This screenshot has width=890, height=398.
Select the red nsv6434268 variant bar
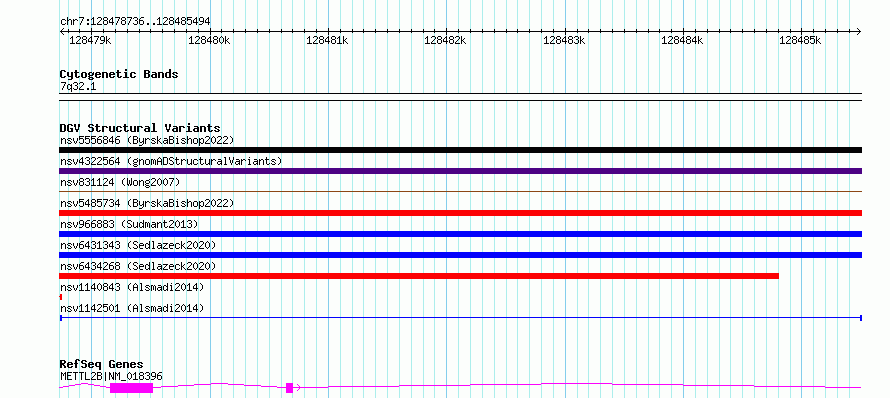419,276
